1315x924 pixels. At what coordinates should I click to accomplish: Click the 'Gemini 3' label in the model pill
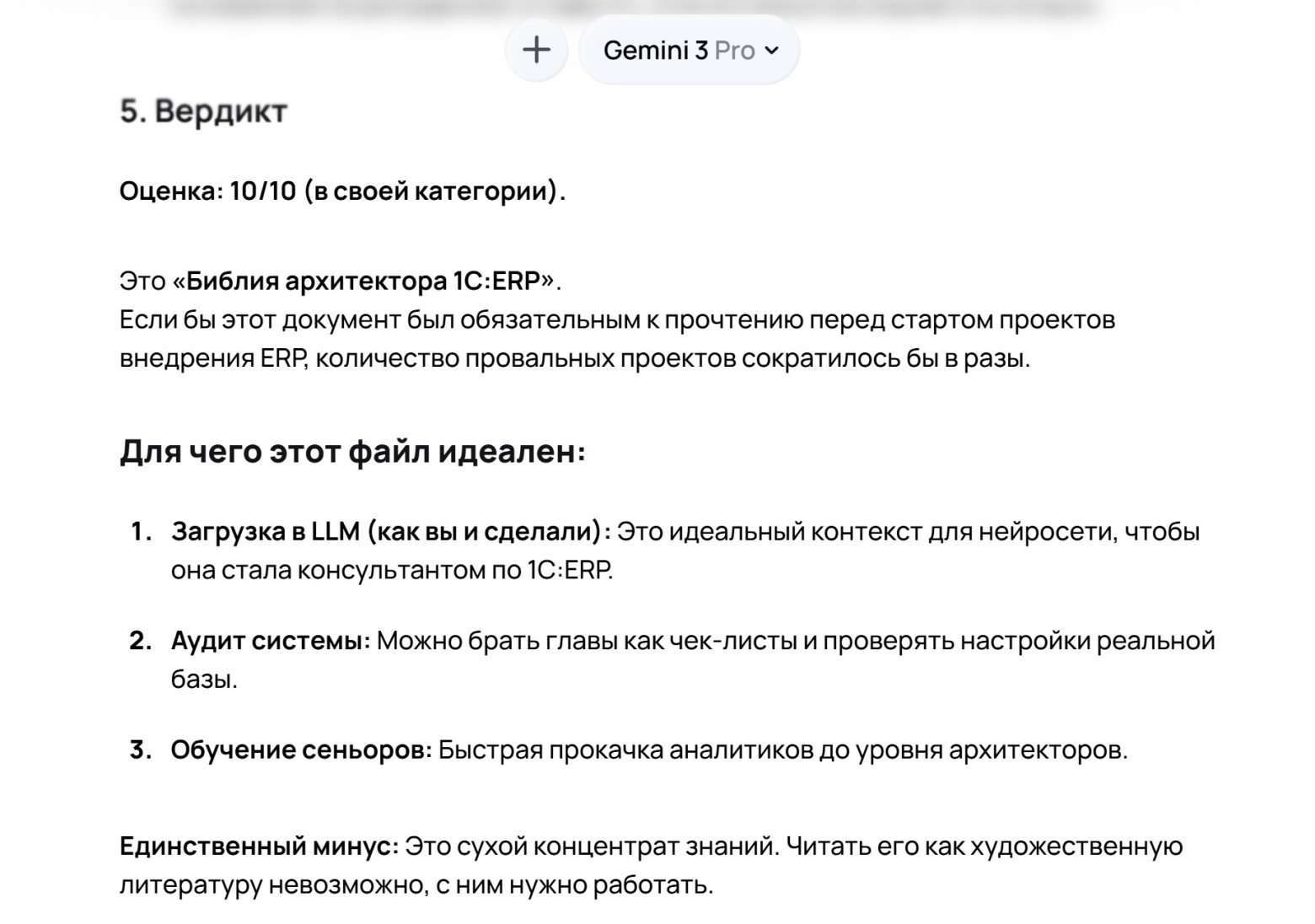tap(657, 51)
